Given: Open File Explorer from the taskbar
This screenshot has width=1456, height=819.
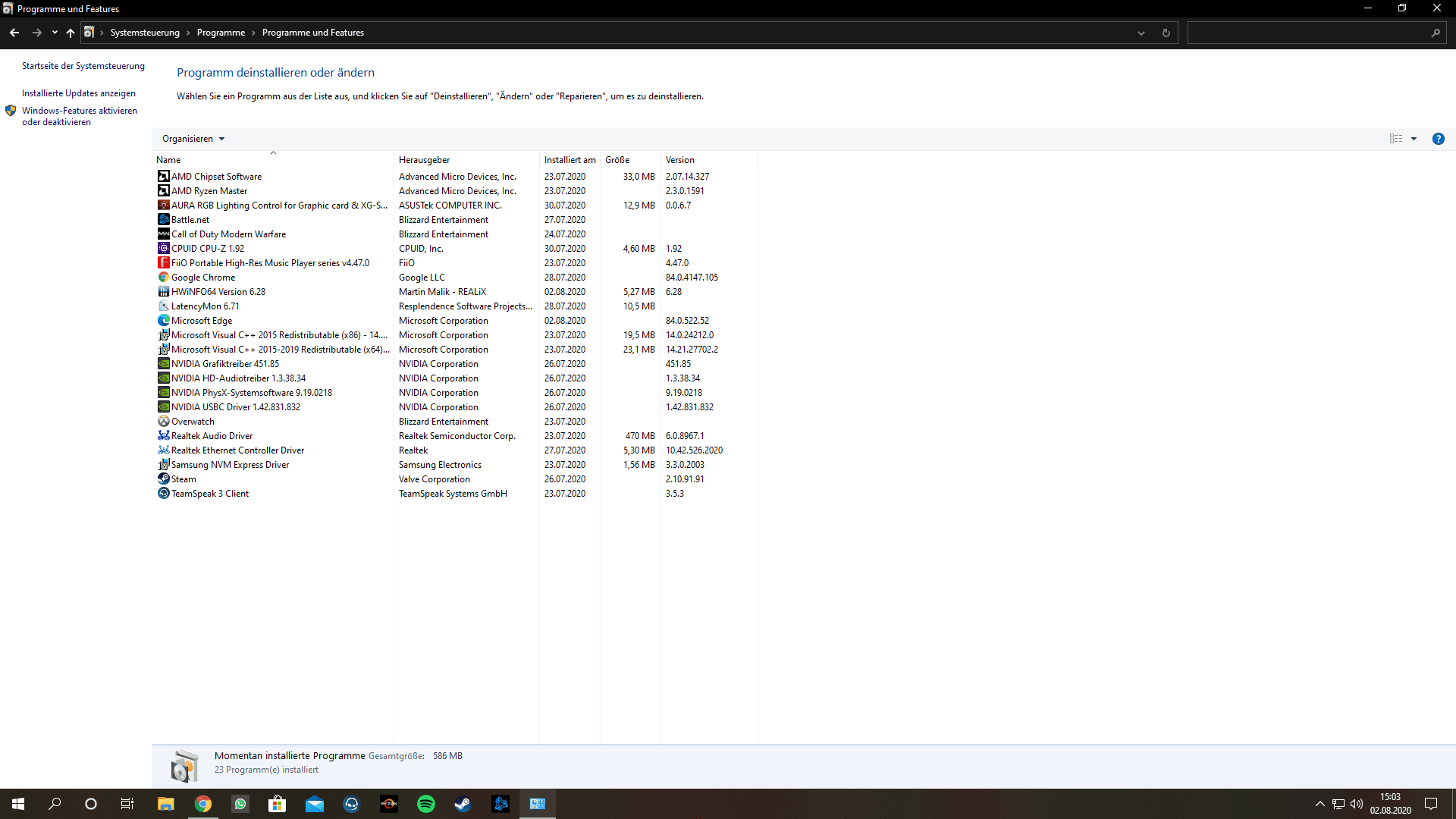Looking at the screenshot, I should coord(166,804).
